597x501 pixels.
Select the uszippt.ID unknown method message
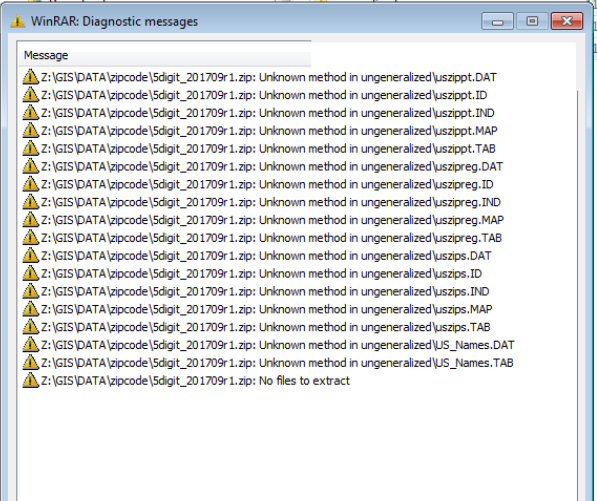(264, 95)
